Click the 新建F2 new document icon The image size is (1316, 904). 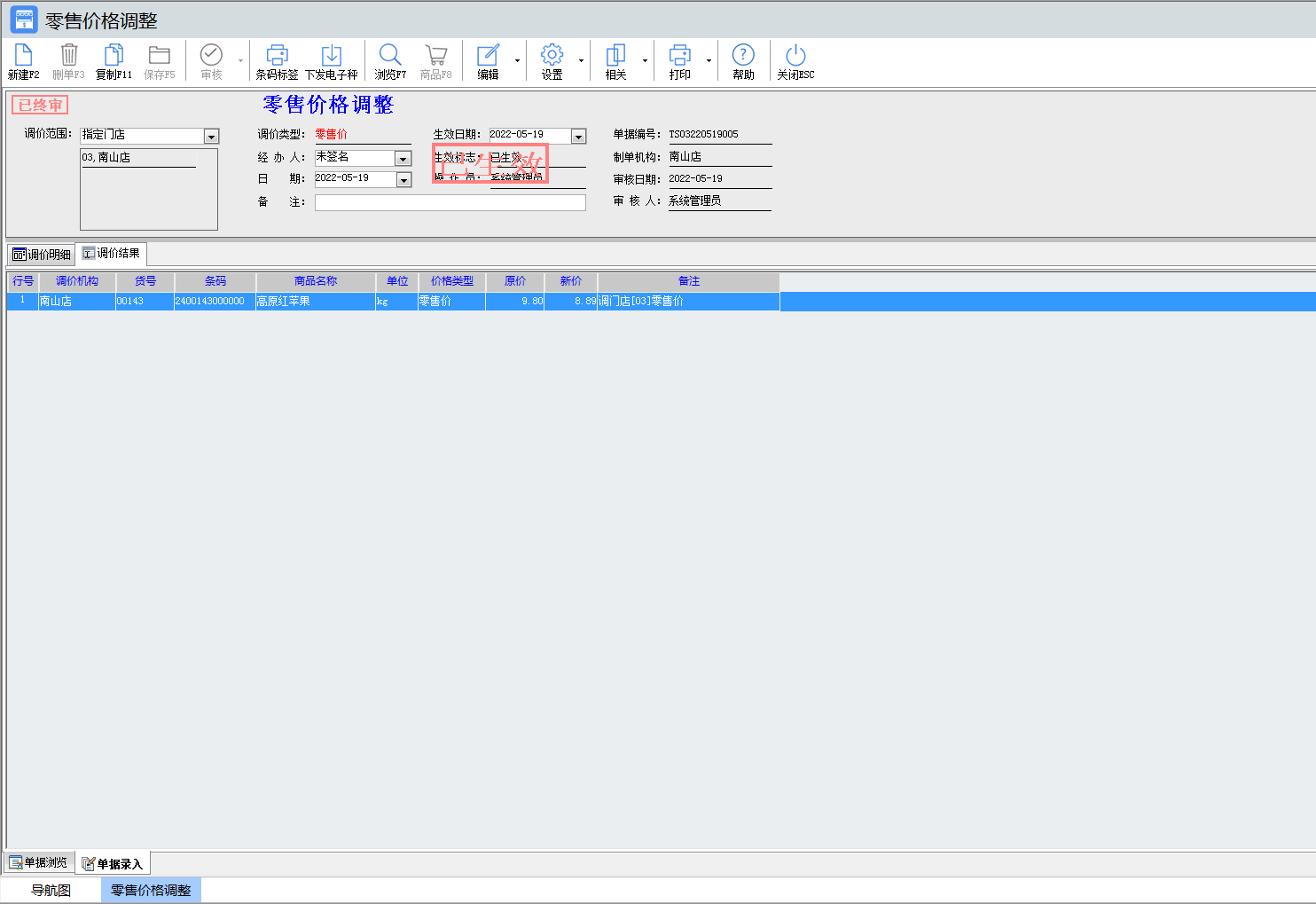(x=23, y=56)
